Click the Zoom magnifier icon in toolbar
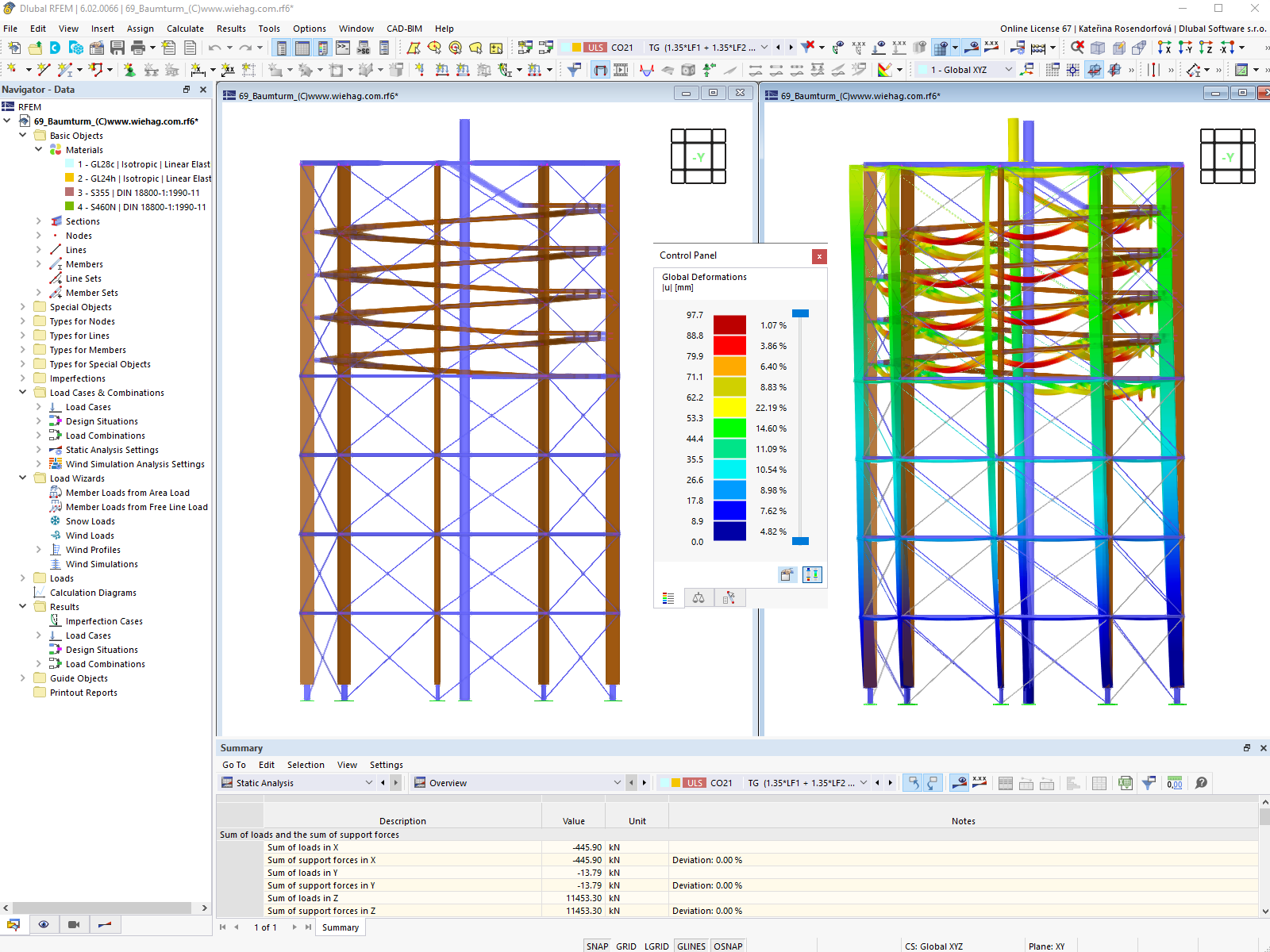Viewport: 1270px width, 952px height. [1076, 48]
